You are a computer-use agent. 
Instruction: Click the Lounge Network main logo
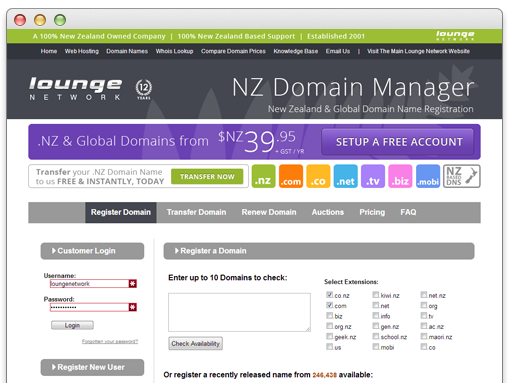click(75, 89)
